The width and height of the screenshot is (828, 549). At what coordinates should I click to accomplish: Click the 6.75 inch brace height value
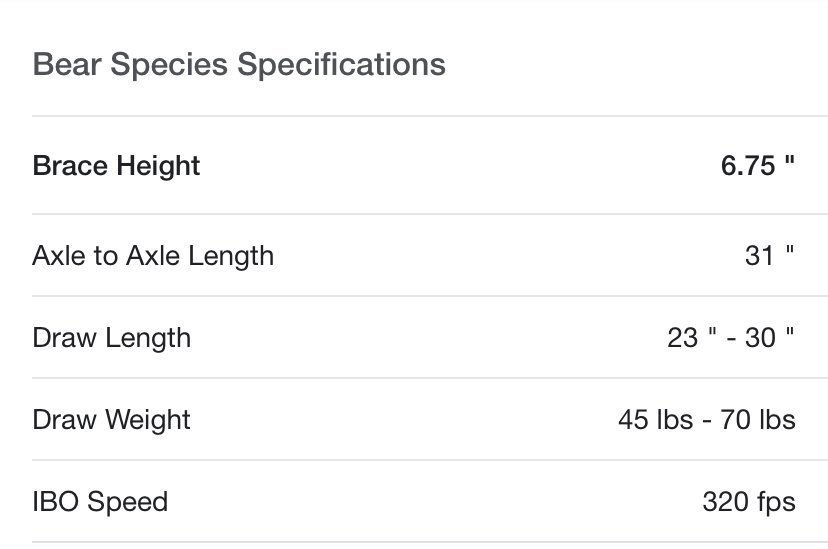[758, 166]
